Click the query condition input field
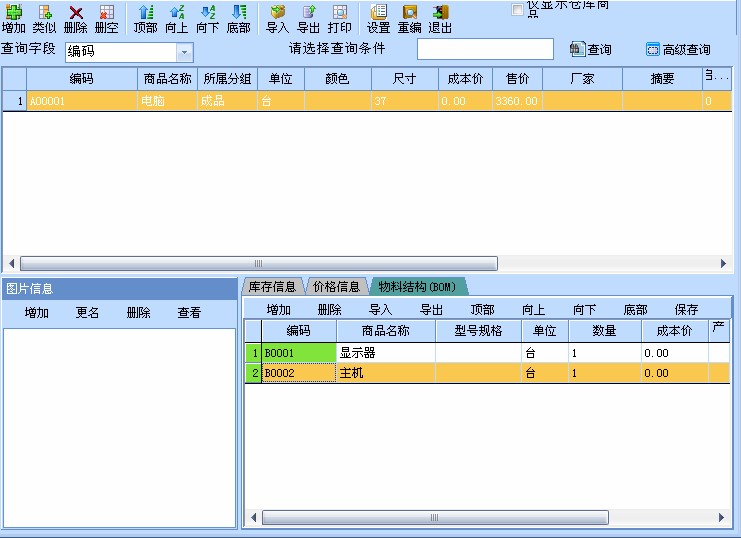The width and height of the screenshot is (741, 538). [485, 49]
